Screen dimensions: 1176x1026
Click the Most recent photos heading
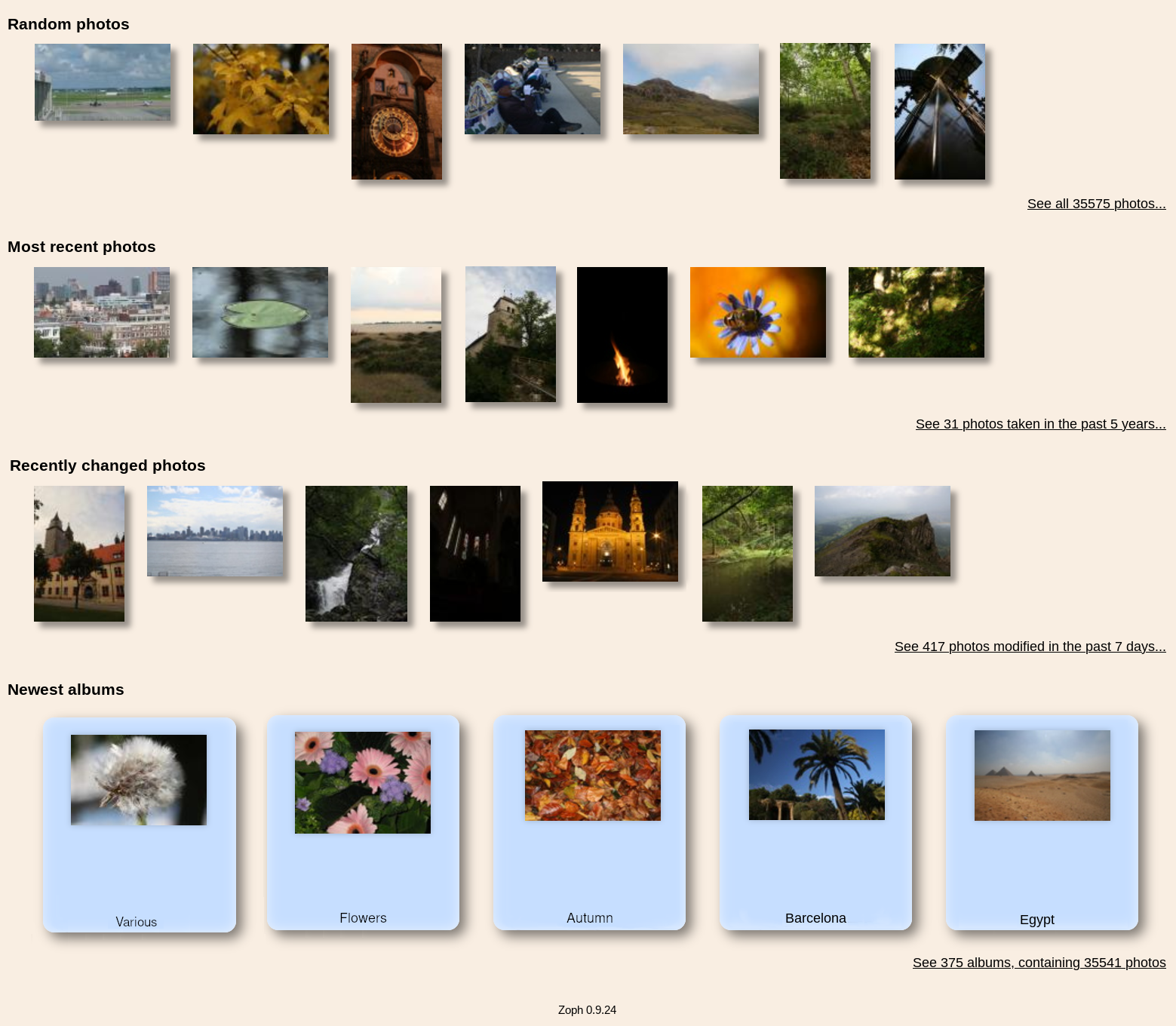[81, 247]
